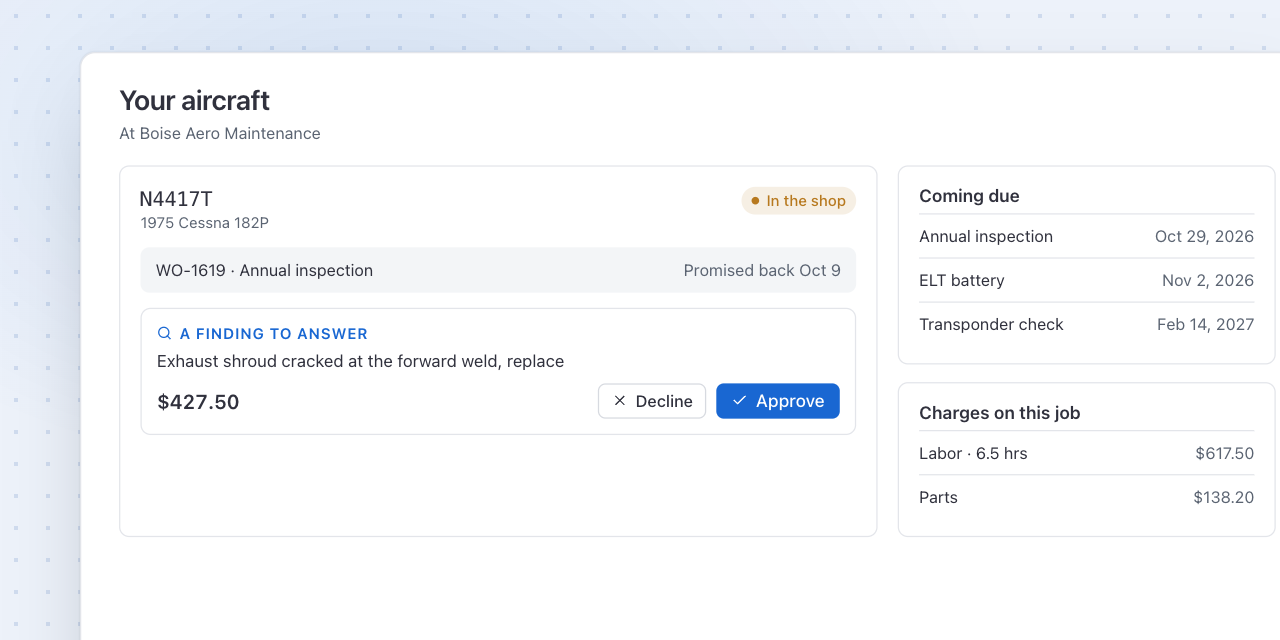The width and height of the screenshot is (1280, 640).
Task: Click the Parts charge row
Action: pos(1086,498)
